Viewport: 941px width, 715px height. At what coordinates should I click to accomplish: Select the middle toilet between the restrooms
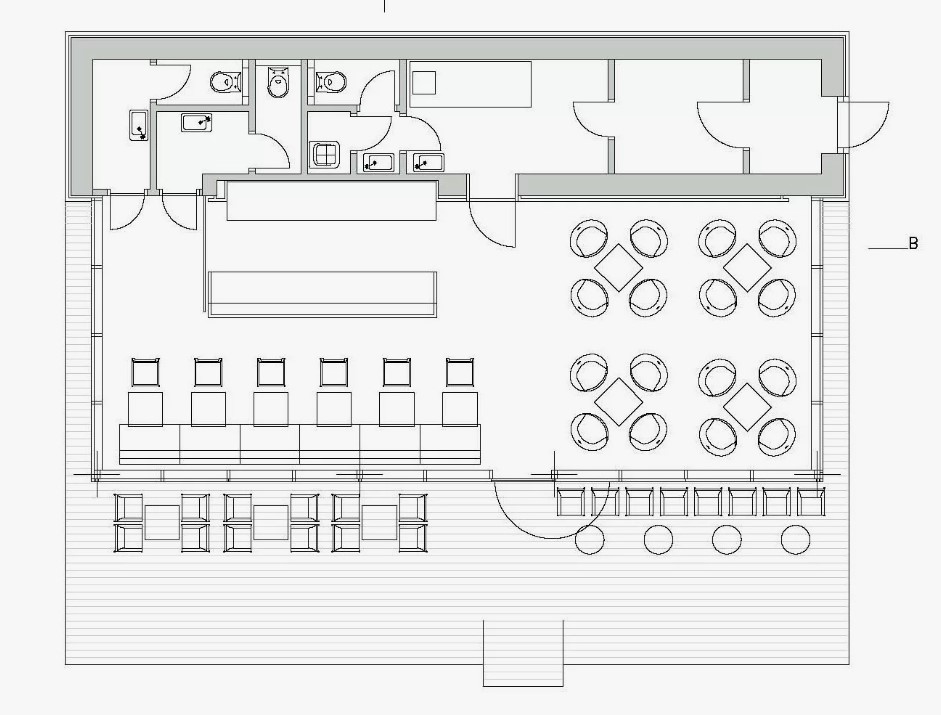pos(278,82)
